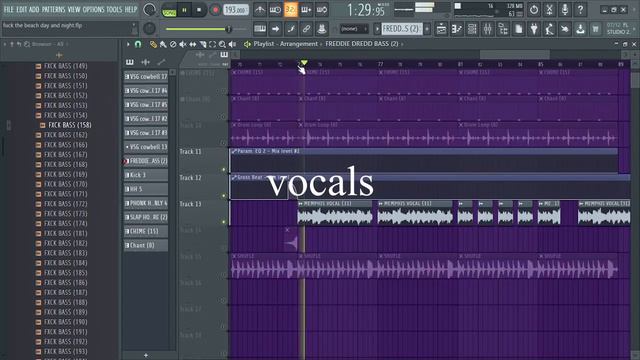The image size is (640, 360).
Task: Select the playlist Paint brush tool
Action: [x=163, y=44]
